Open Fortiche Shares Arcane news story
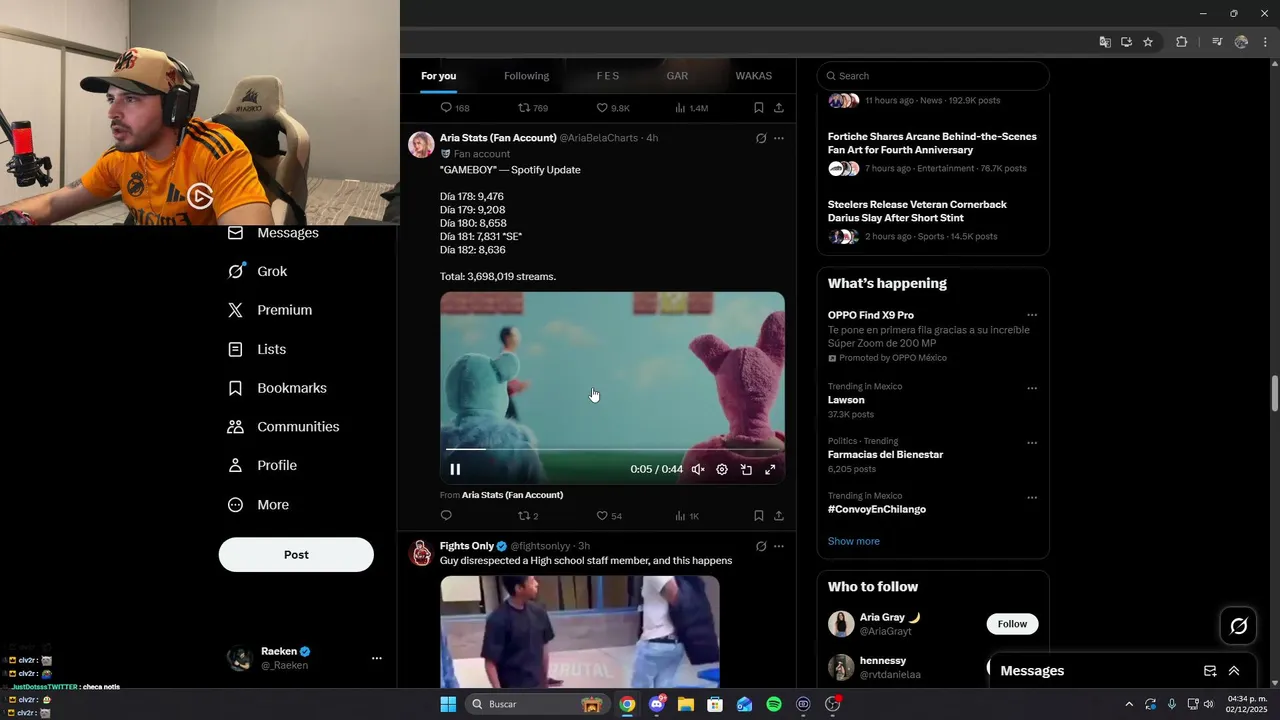The width and height of the screenshot is (1280, 720). point(933,154)
